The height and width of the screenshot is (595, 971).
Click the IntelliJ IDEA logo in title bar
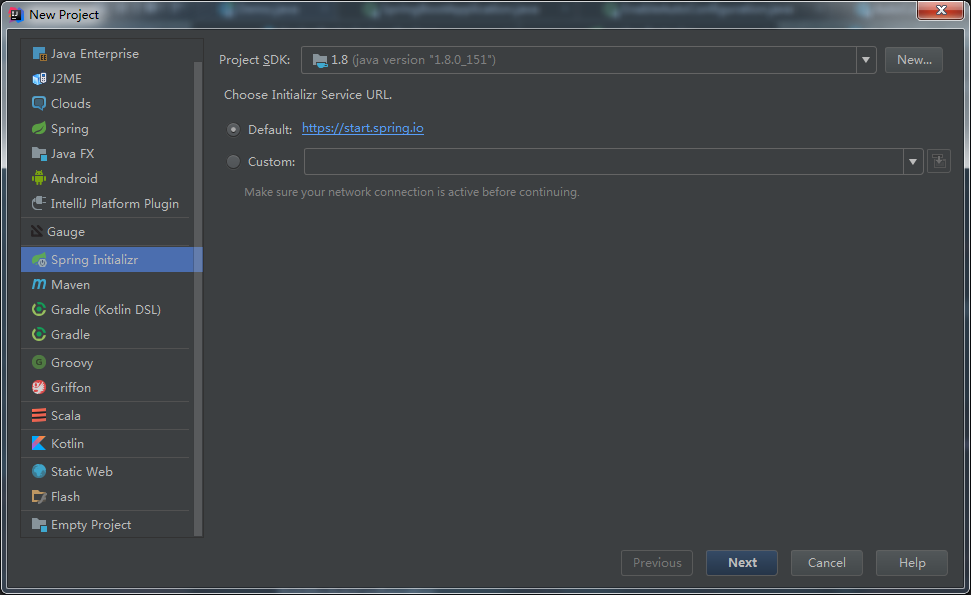coord(17,14)
